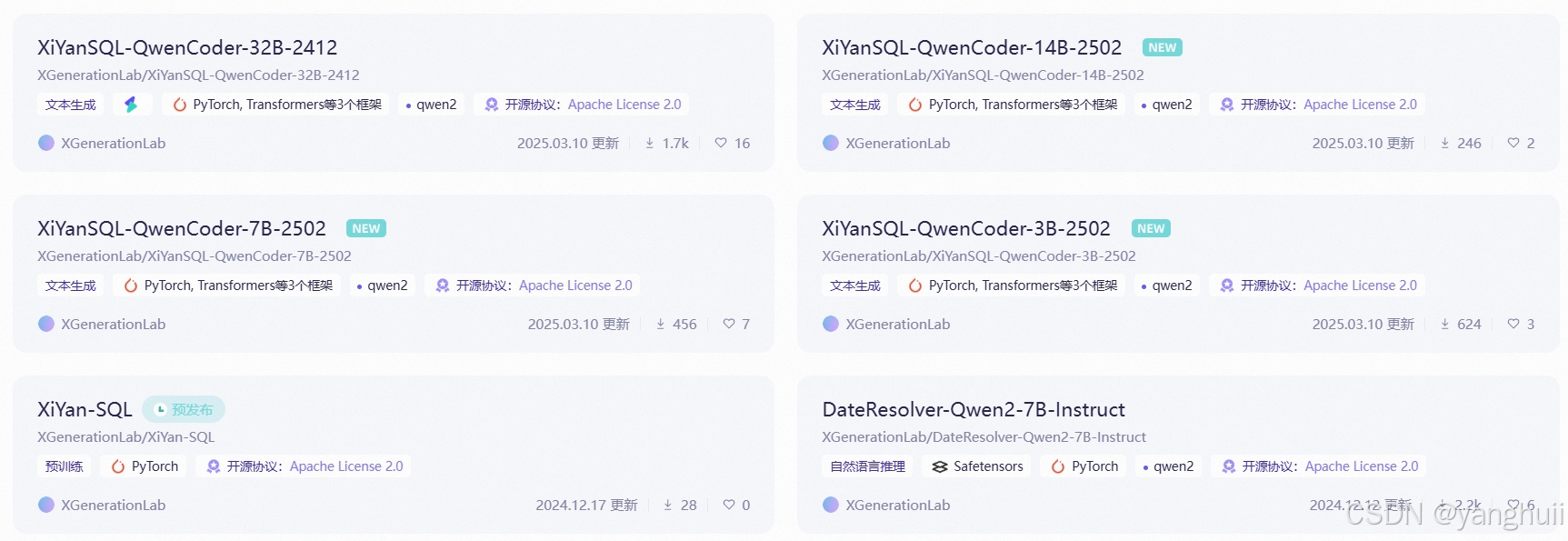Click Apache License 2.0 on 7B-2502 card
Screen dimensions: 1568x541
[x=575, y=286]
